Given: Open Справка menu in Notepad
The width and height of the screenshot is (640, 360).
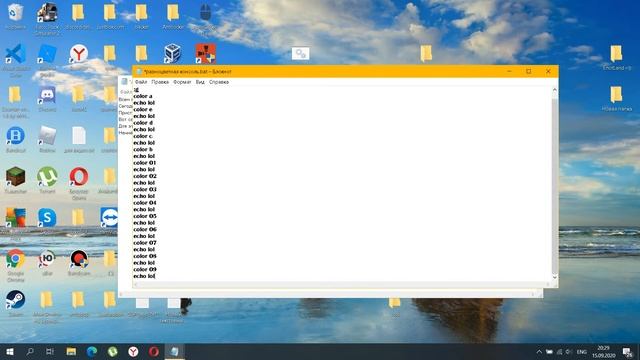Looking at the screenshot, I should point(219,82).
